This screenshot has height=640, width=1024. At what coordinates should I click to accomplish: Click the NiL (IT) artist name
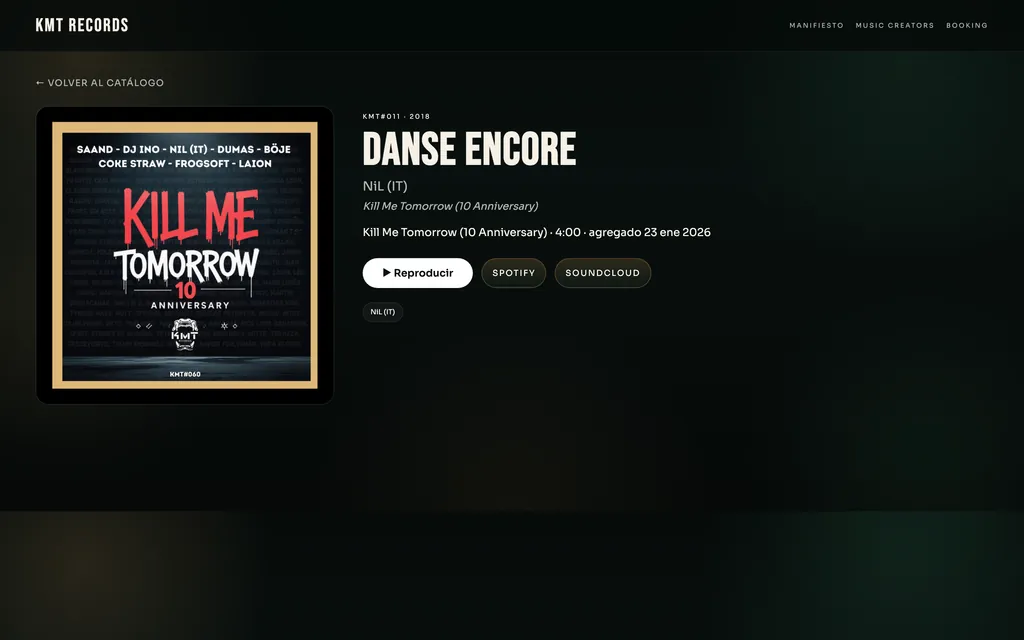[x=385, y=186]
